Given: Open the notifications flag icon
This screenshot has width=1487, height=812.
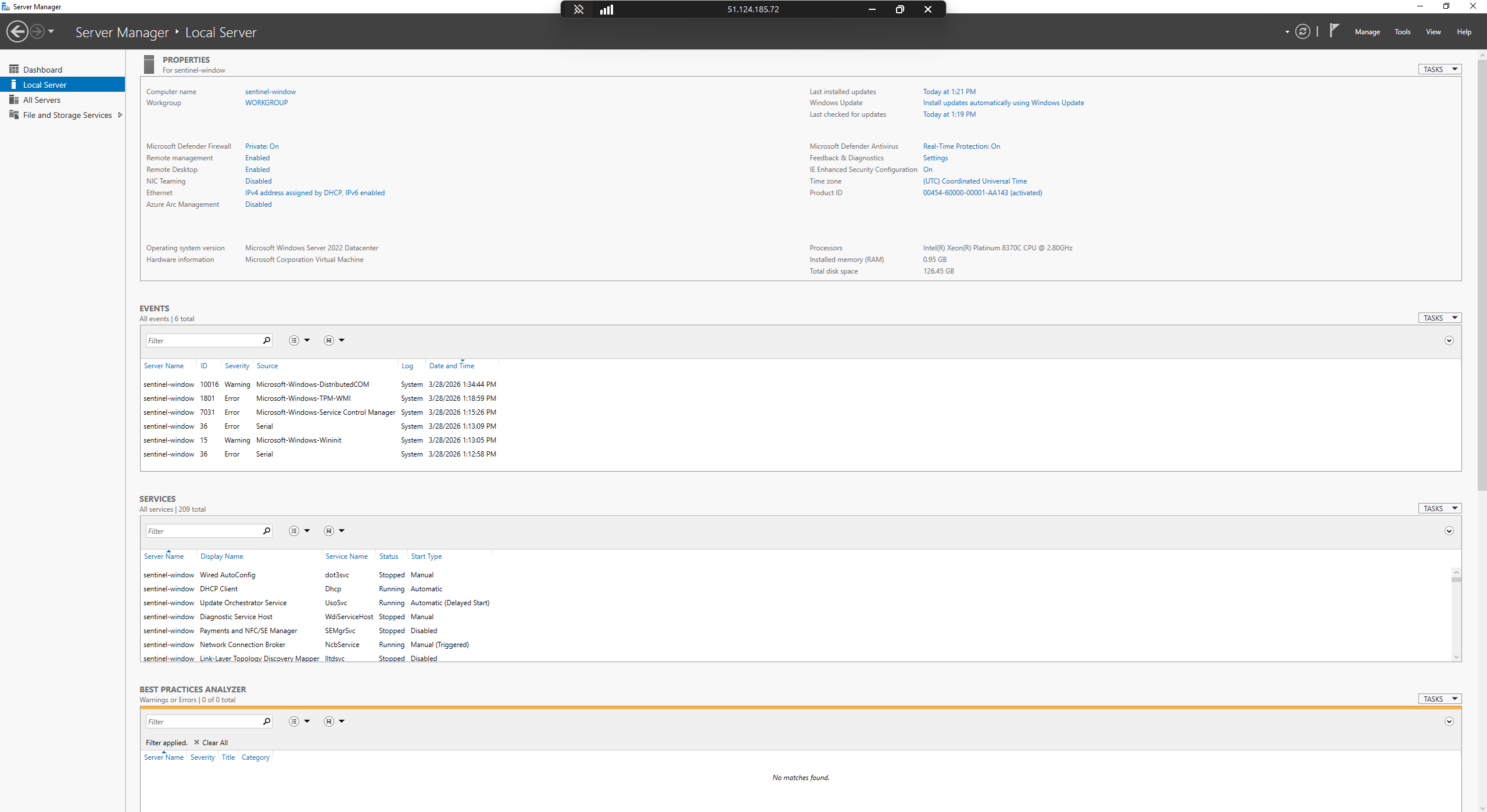Looking at the screenshot, I should click(1334, 30).
